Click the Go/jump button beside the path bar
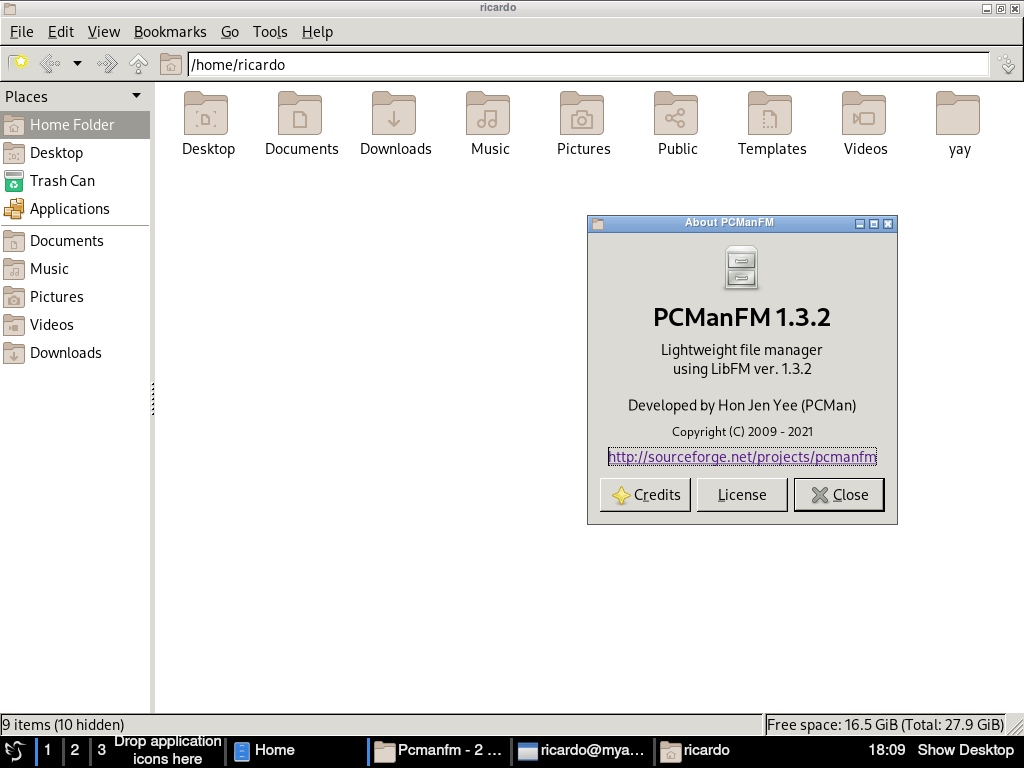 point(1006,64)
